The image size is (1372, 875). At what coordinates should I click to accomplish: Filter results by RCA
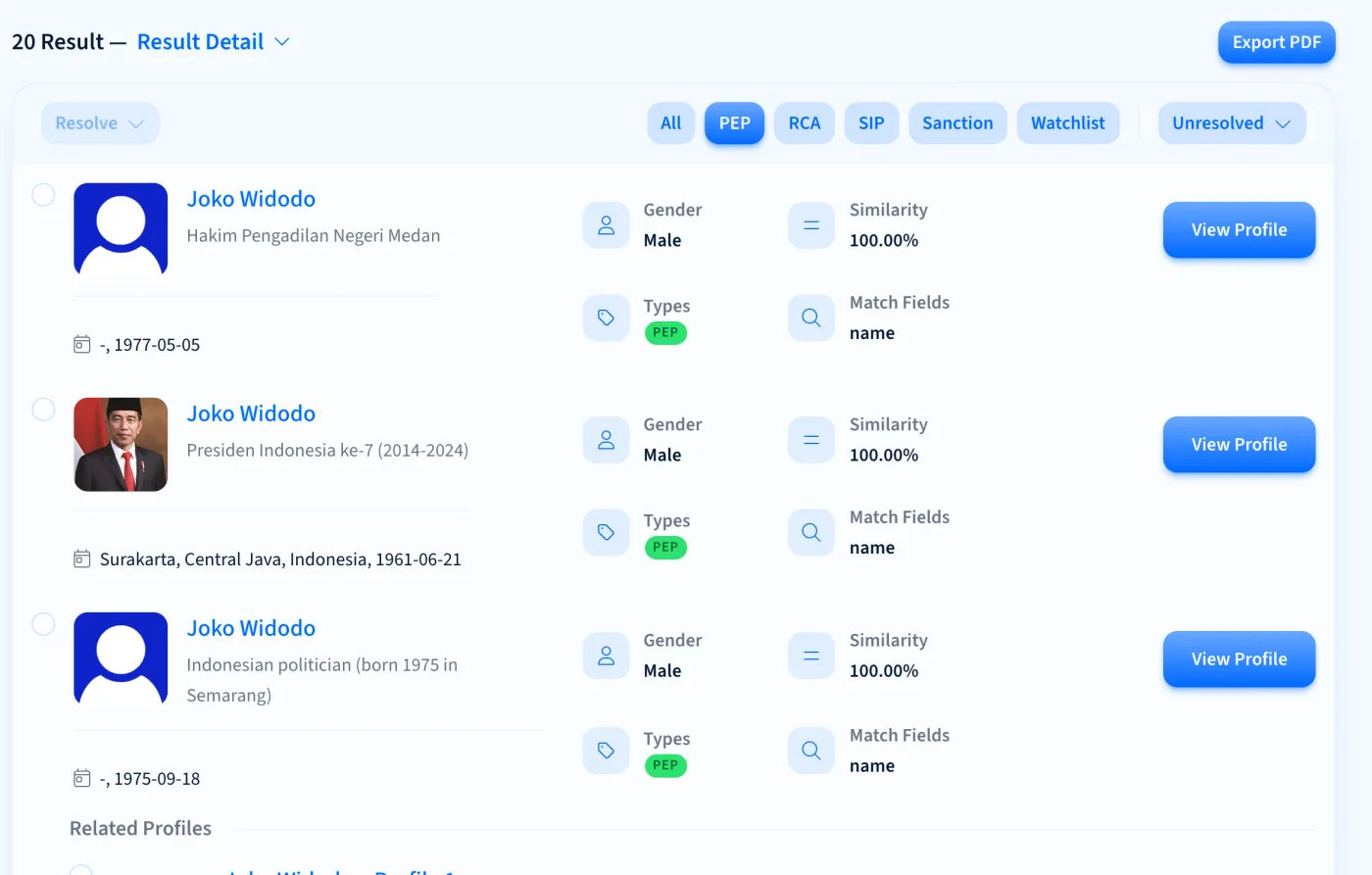805,123
